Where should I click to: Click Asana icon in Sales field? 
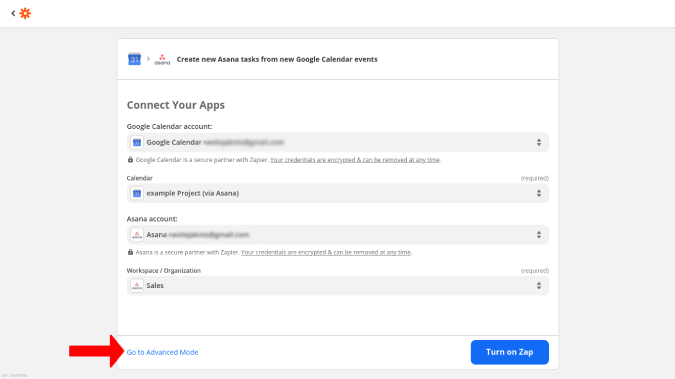[137, 286]
